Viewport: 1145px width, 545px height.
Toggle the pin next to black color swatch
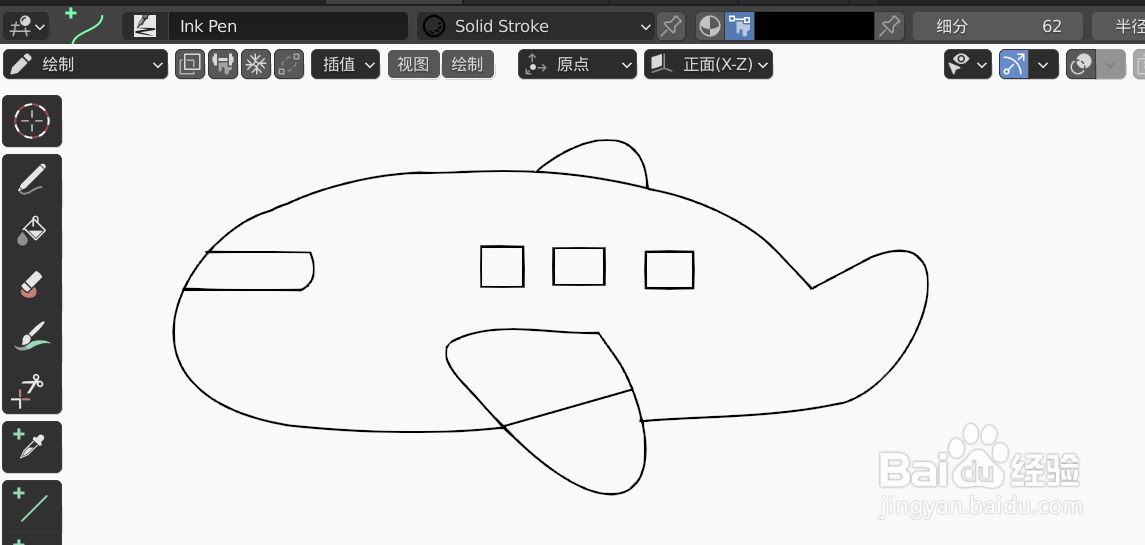(889, 26)
